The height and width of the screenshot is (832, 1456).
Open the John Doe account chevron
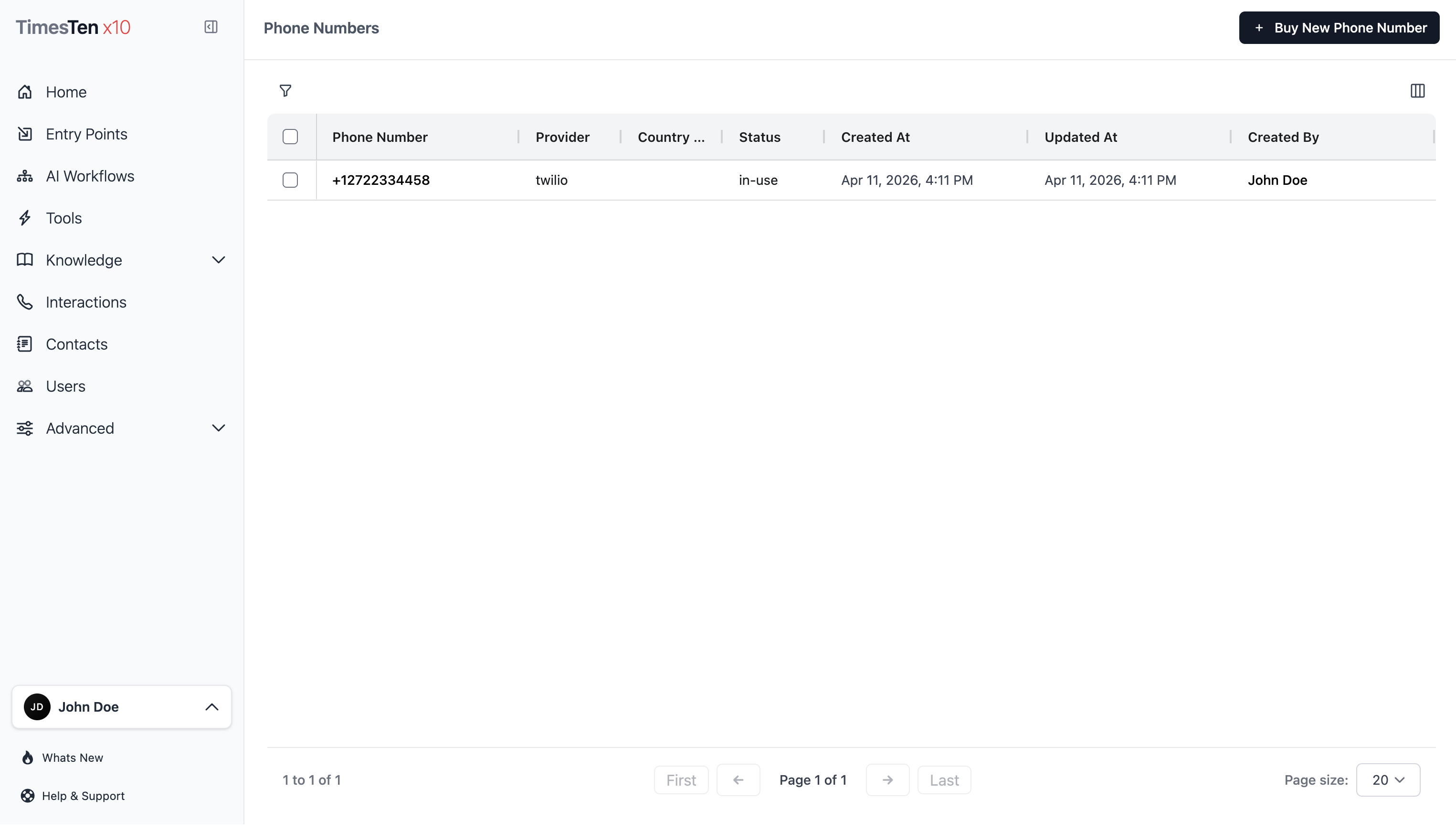[212, 707]
